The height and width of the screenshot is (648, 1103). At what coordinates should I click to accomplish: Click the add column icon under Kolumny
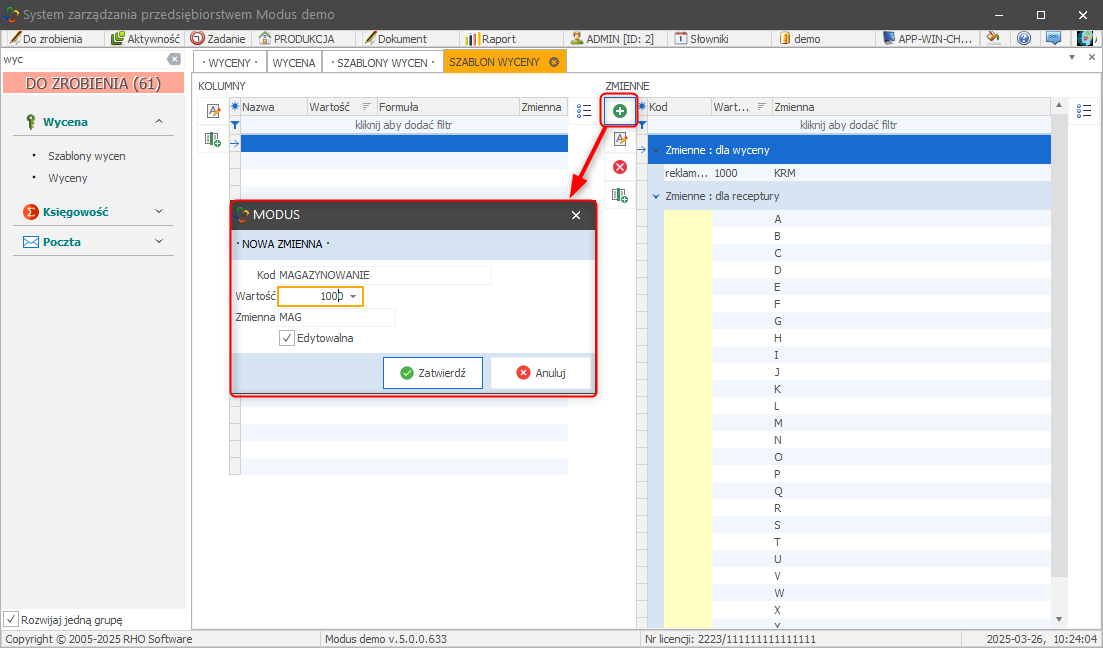(x=212, y=140)
